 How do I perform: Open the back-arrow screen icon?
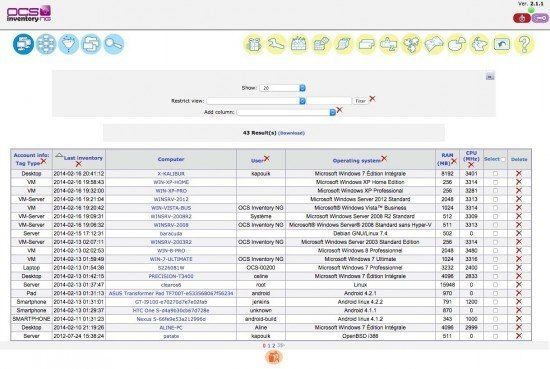tap(502, 44)
